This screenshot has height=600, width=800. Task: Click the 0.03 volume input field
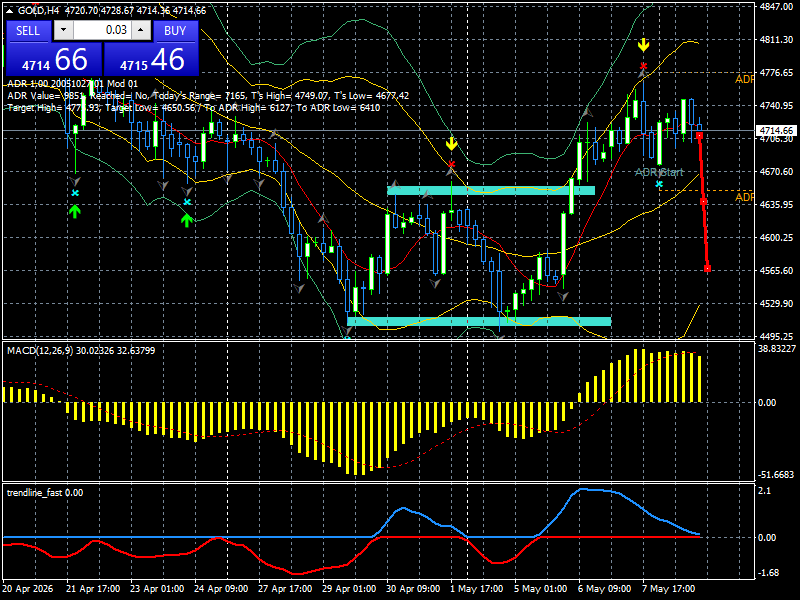[102, 30]
